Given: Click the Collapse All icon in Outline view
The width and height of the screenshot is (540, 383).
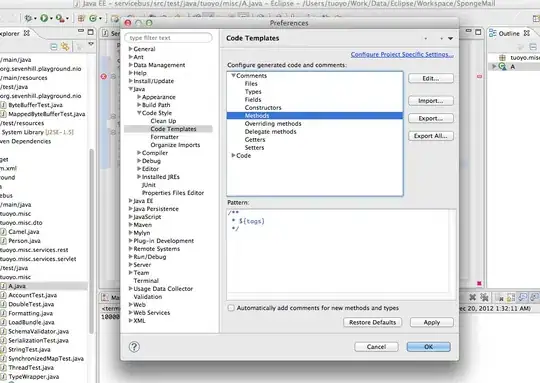Looking at the screenshot, I should click(533, 46).
